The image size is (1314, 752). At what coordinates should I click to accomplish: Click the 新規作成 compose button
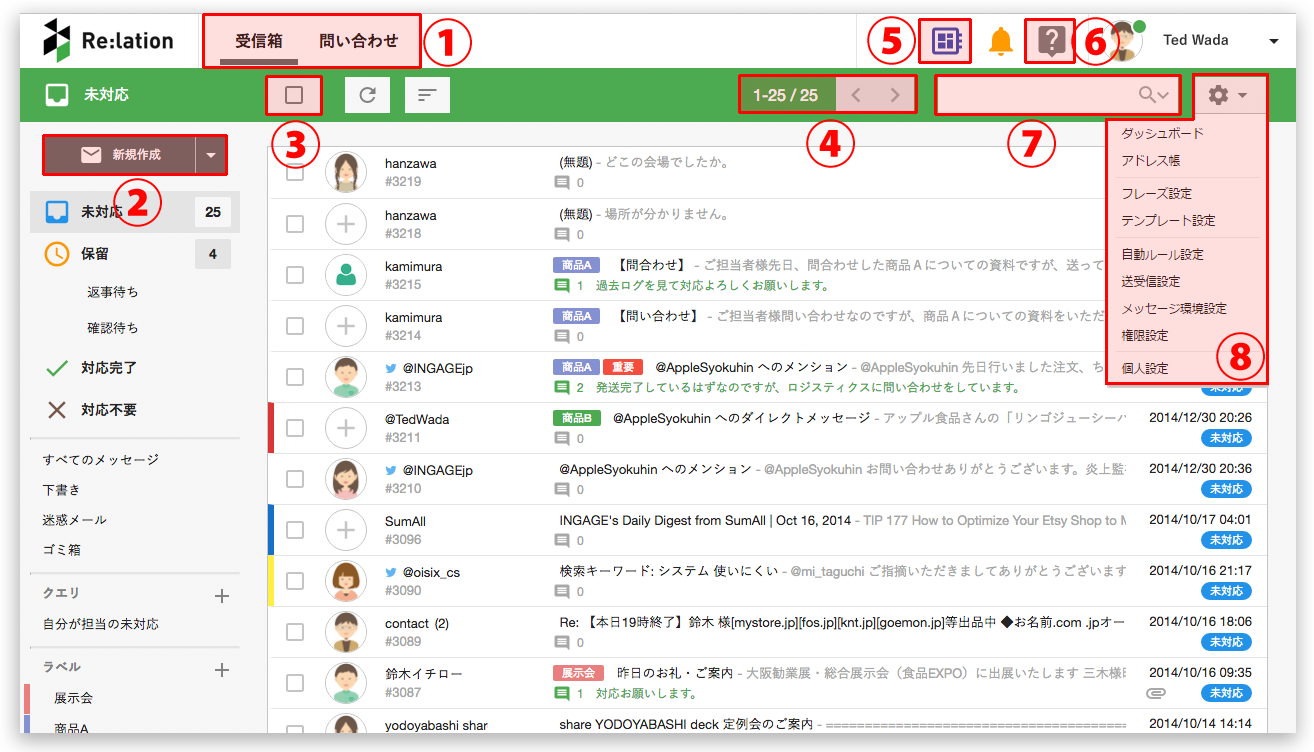click(x=120, y=155)
